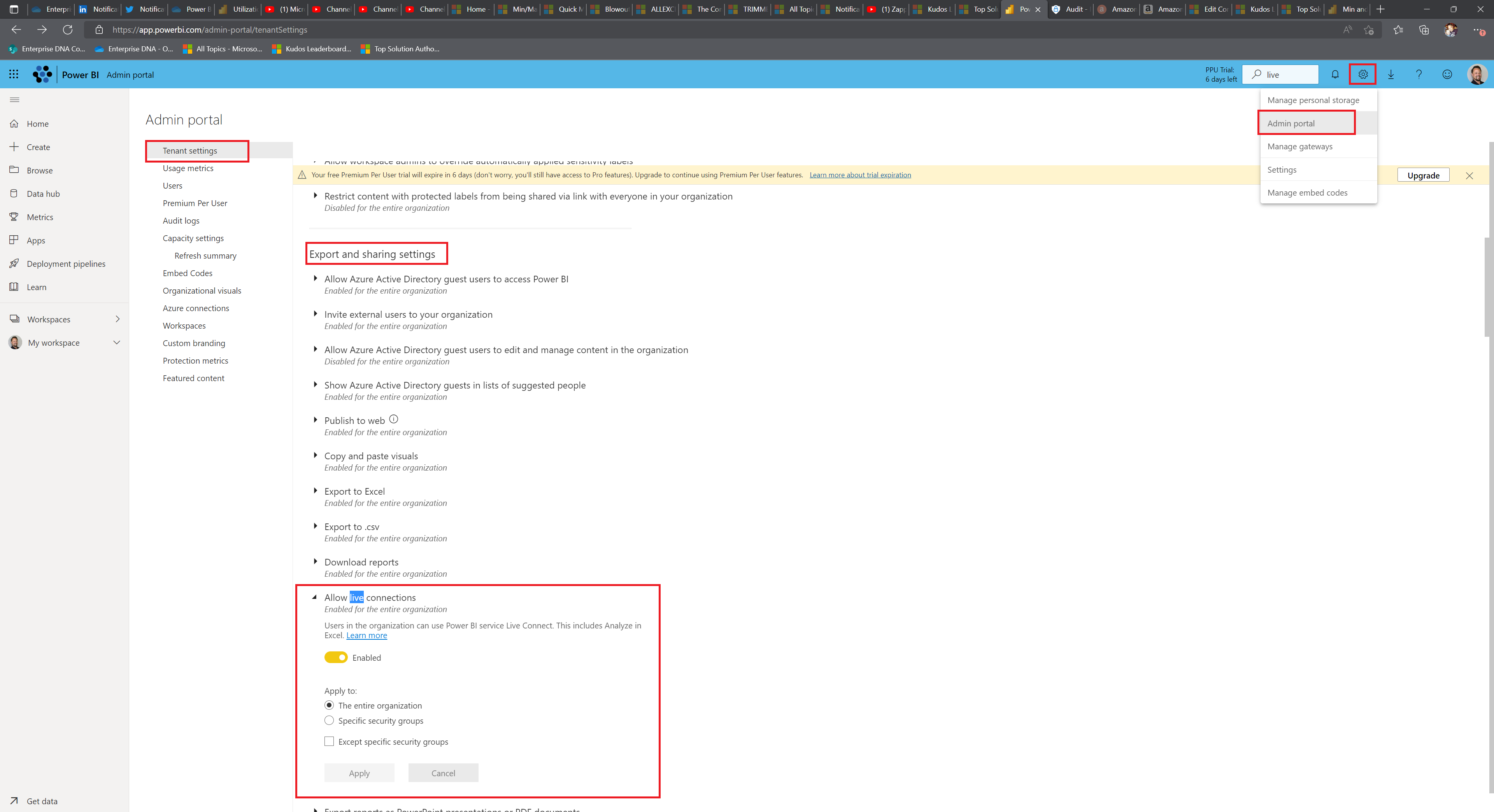This screenshot has width=1494, height=812.
Task: Click the search box containing live
Action: [1280, 74]
